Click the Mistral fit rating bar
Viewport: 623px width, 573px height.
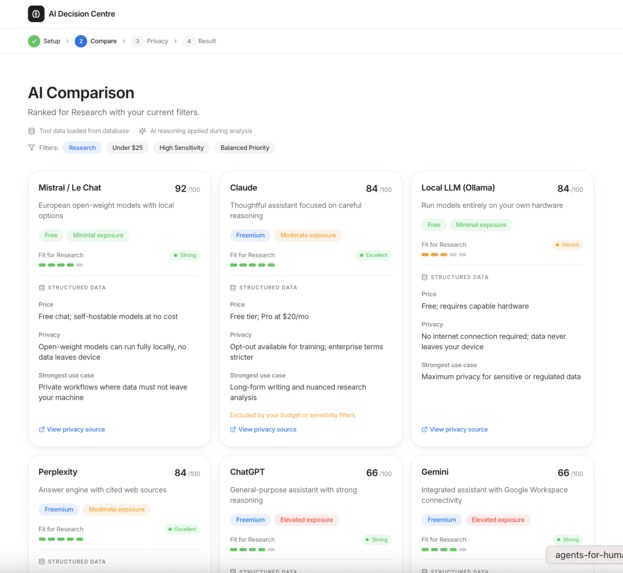tap(61, 265)
